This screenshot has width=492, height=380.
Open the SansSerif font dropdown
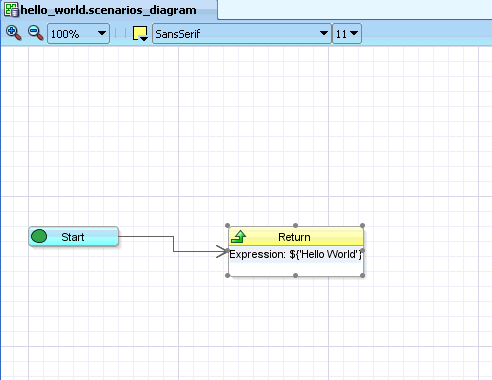[x=242, y=34]
